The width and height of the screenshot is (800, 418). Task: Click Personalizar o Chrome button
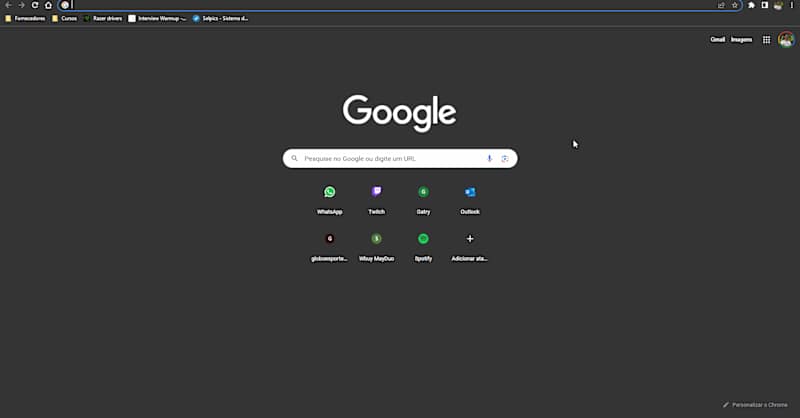click(755, 405)
